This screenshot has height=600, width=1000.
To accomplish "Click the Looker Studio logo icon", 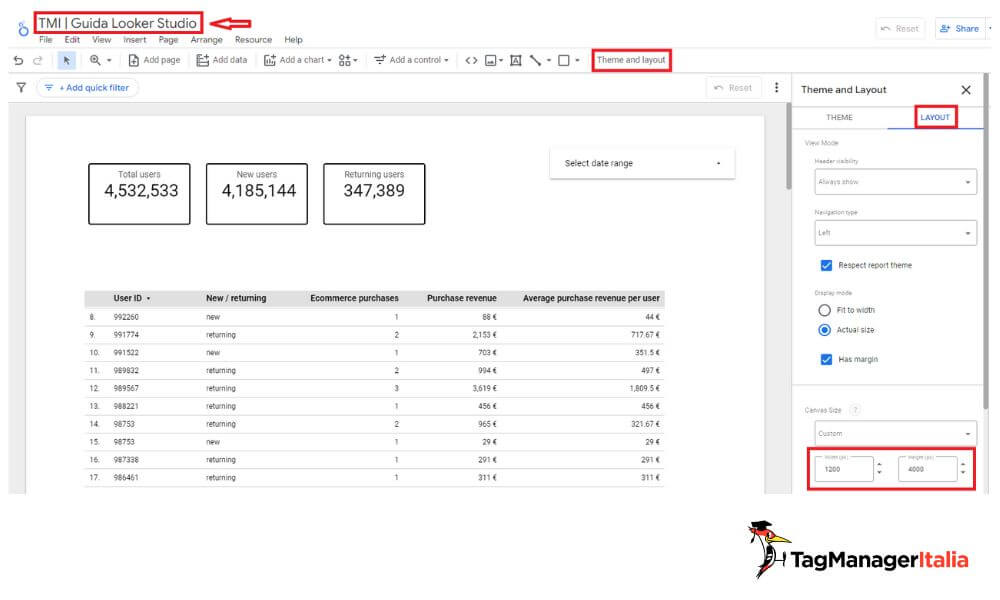I will coord(23,29).
